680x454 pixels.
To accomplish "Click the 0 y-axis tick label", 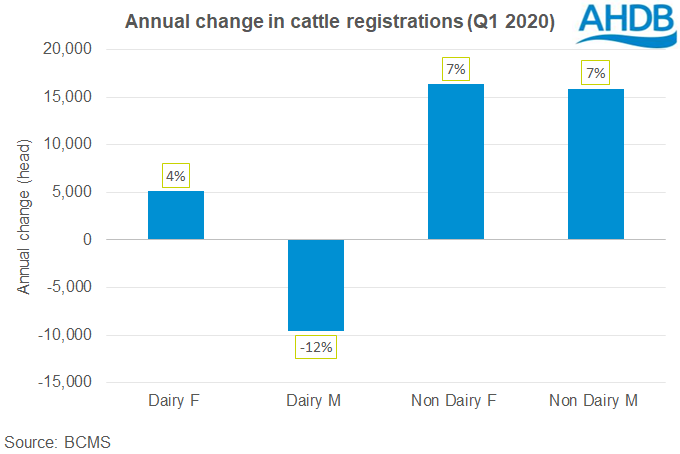I will click(x=88, y=239).
